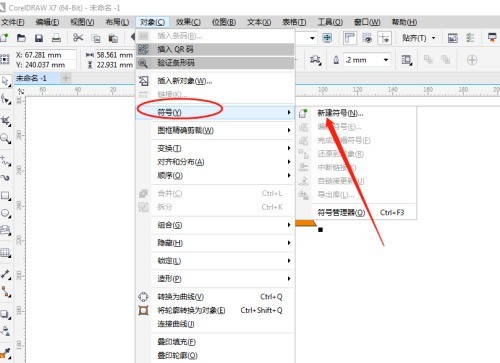Select the Crop tool in toolbox
500x363 pixels.
(5, 121)
